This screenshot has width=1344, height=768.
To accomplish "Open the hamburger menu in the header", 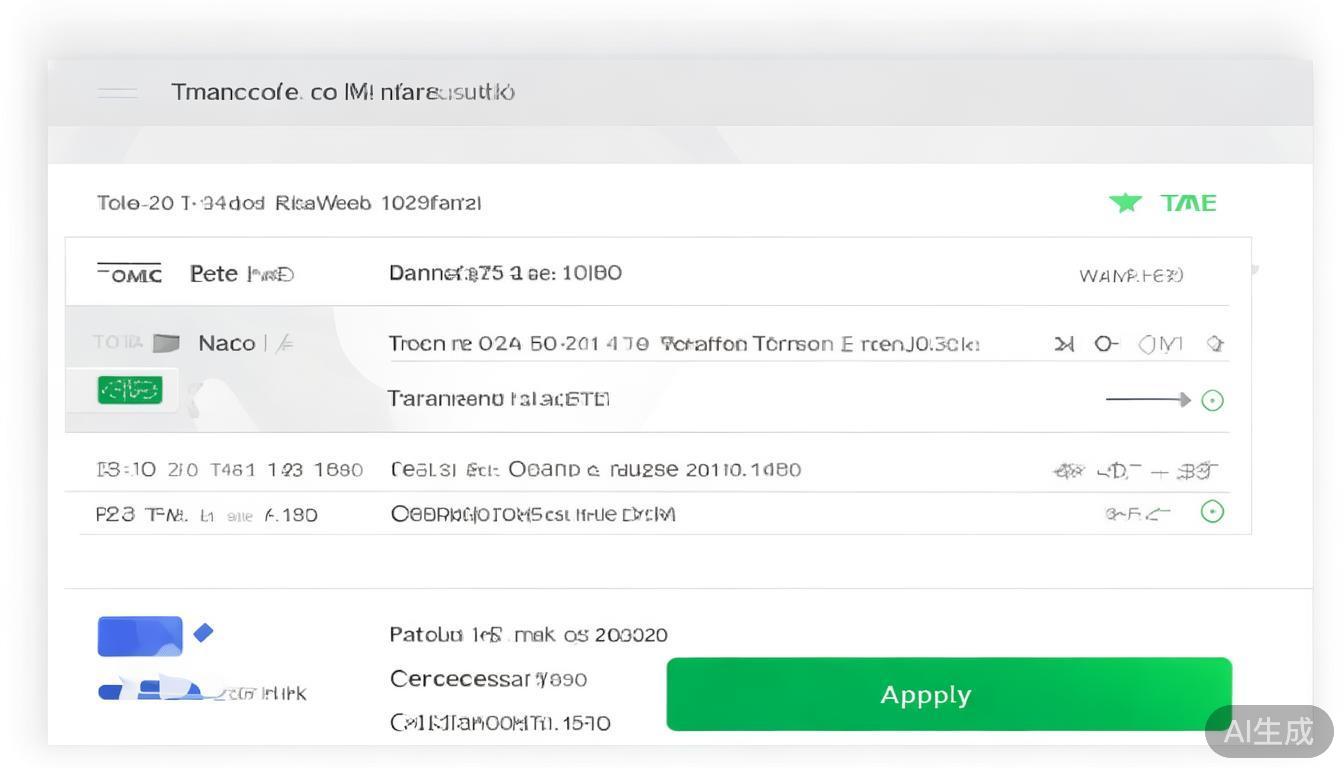I will coord(118,93).
